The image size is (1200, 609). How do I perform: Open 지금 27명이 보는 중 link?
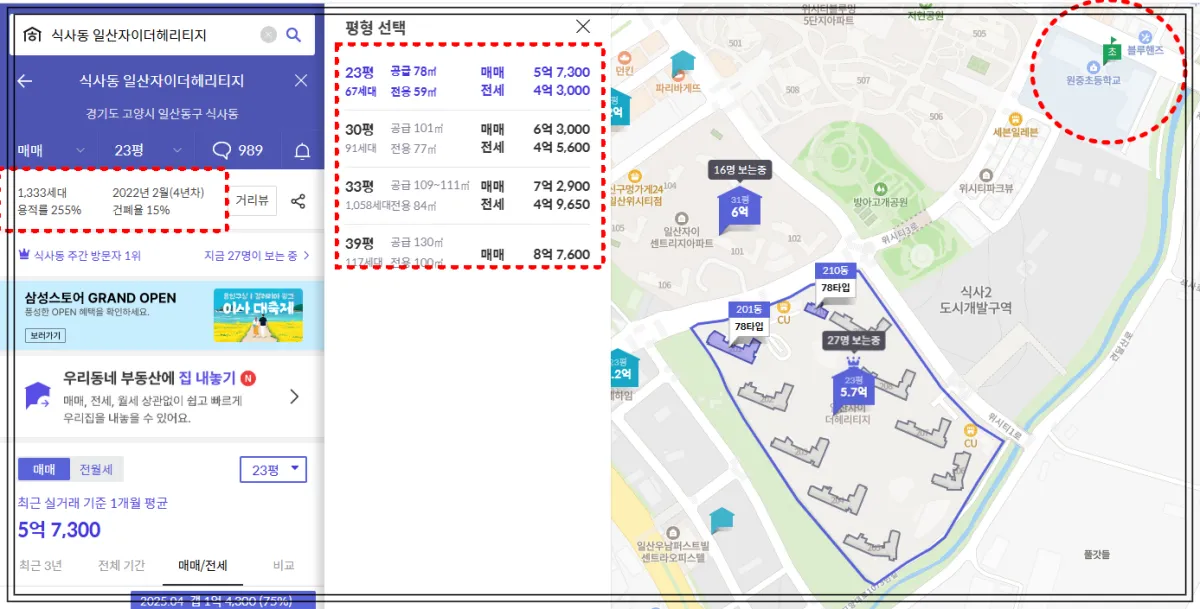coord(257,256)
